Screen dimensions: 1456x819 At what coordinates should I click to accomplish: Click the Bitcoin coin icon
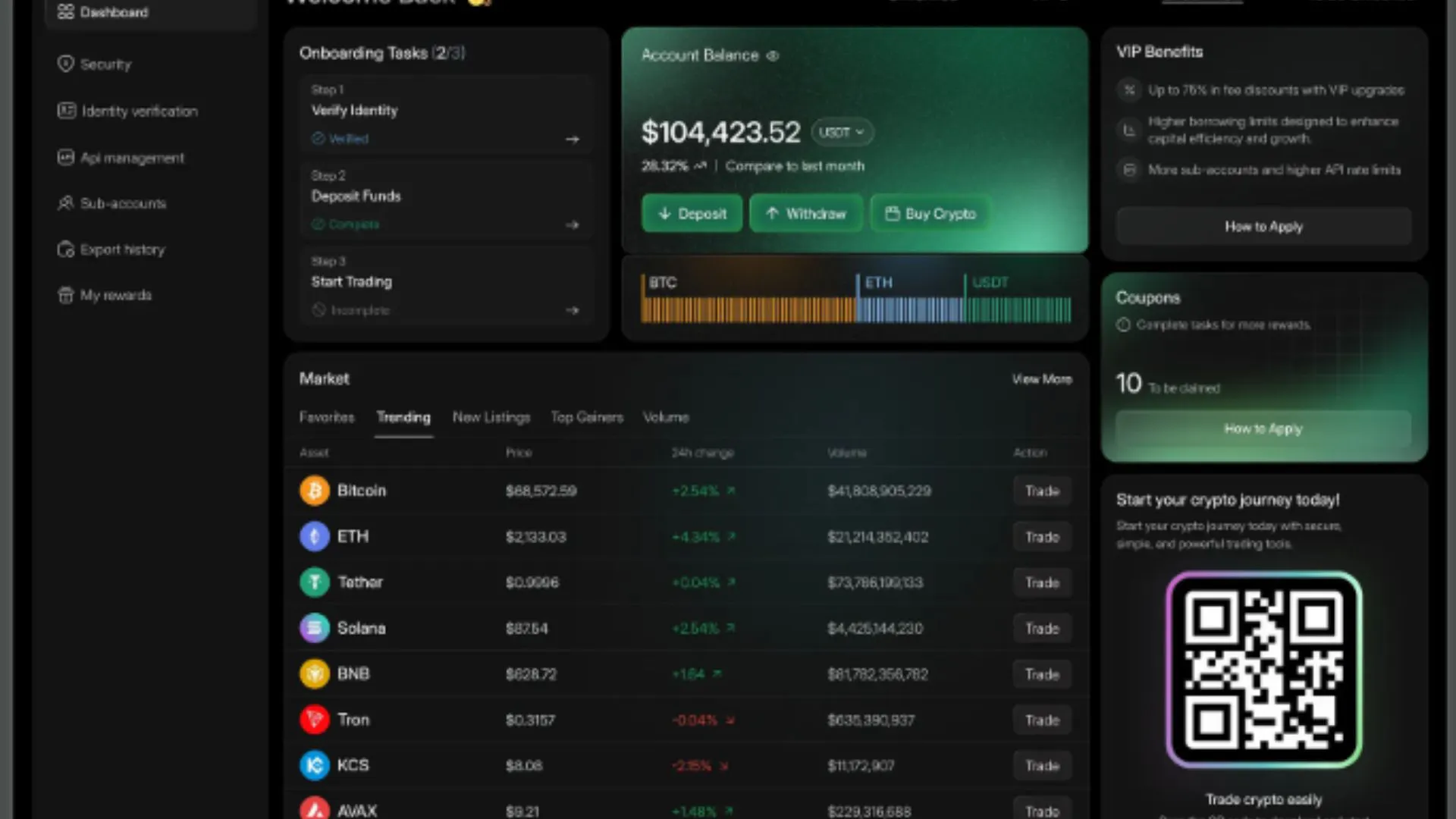click(314, 491)
